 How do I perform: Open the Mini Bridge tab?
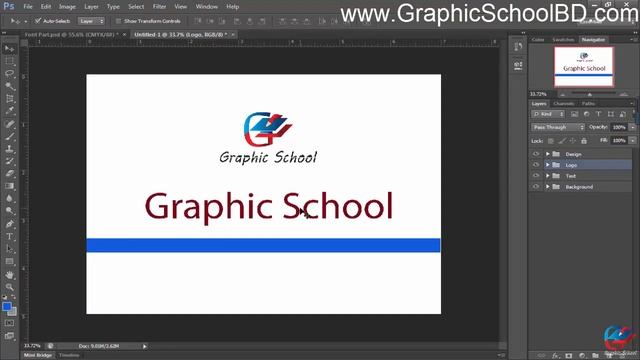click(38, 355)
